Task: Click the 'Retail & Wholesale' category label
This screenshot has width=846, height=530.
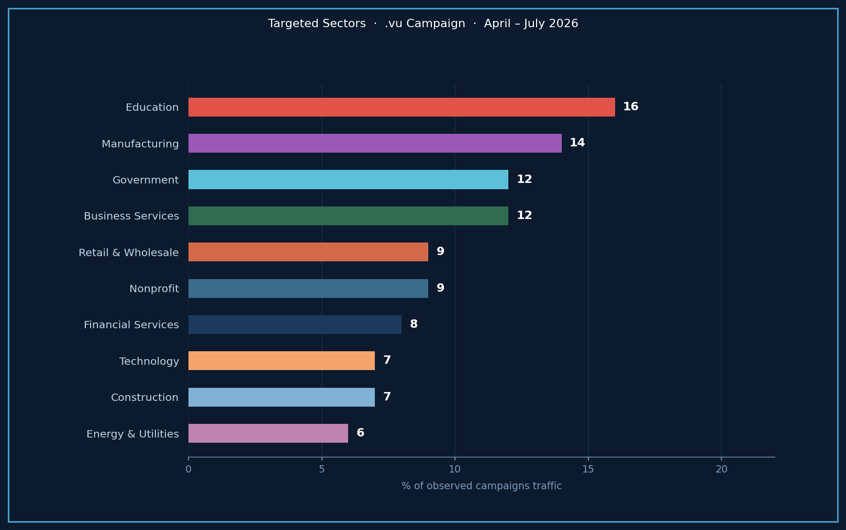Action: tap(128, 253)
